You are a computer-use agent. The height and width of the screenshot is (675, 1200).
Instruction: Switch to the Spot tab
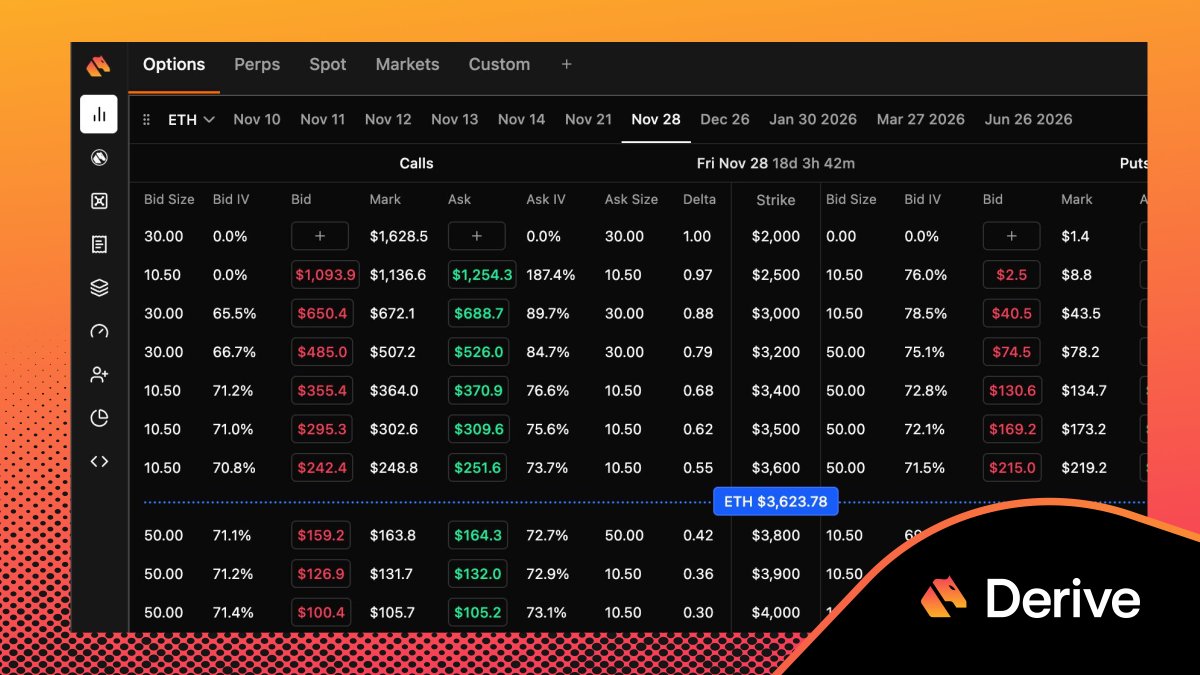click(328, 64)
